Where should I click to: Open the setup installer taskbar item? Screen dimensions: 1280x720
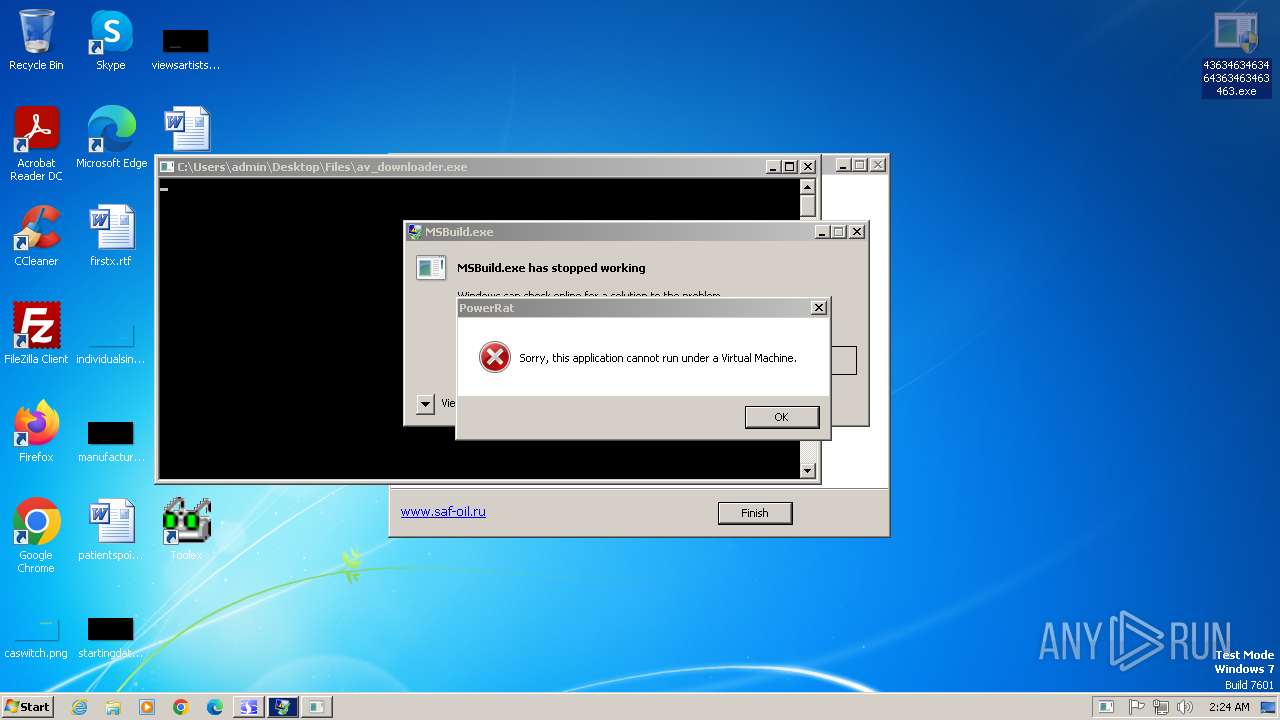248,707
